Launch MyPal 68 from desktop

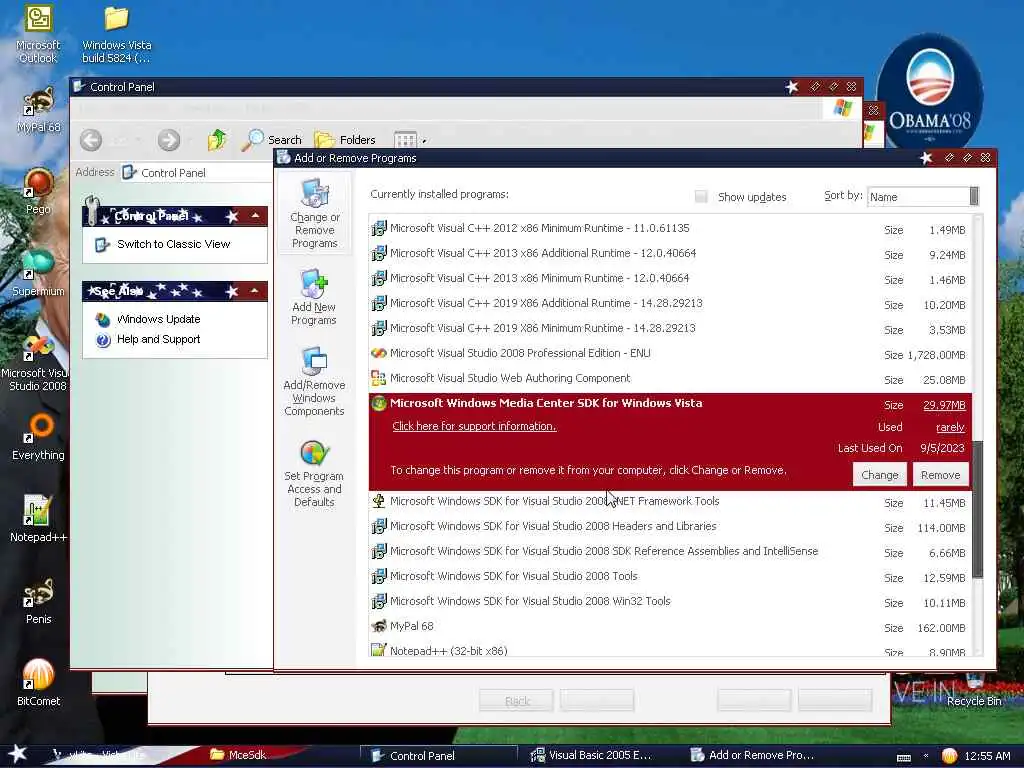tap(38, 110)
